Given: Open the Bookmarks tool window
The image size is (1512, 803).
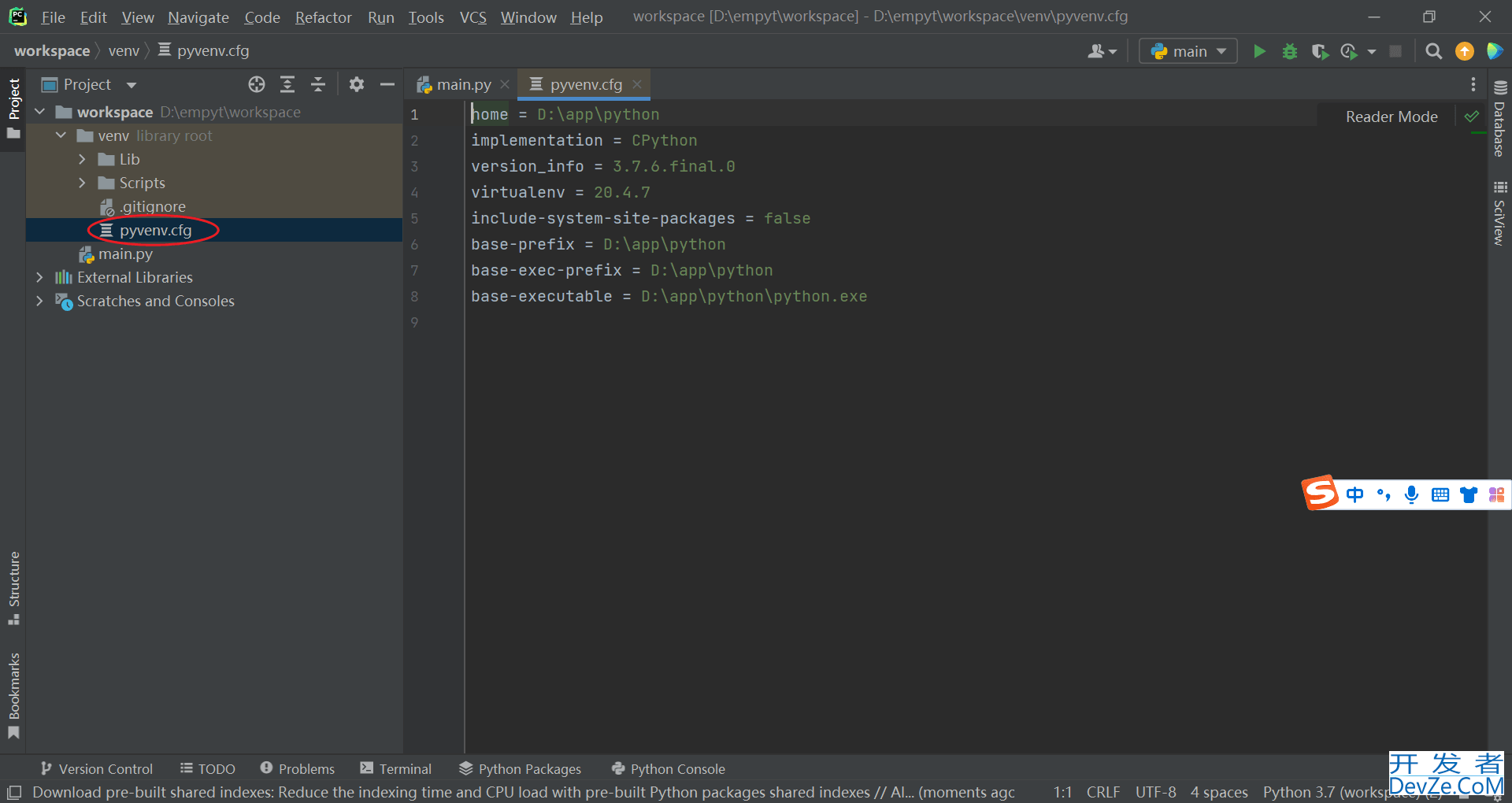Looking at the screenshot, I should (x=13, y=696).
